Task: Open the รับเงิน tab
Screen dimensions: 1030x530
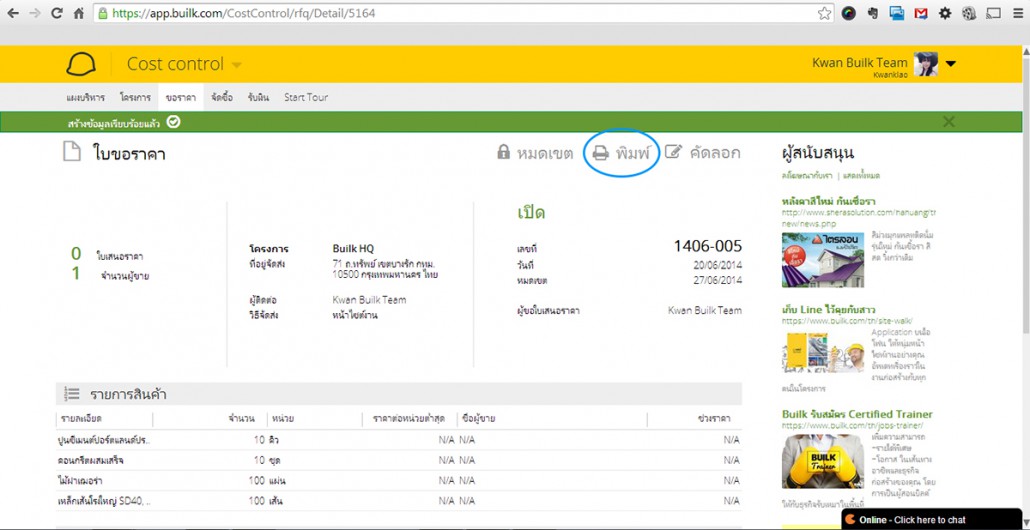Action: tap(258, 97)
